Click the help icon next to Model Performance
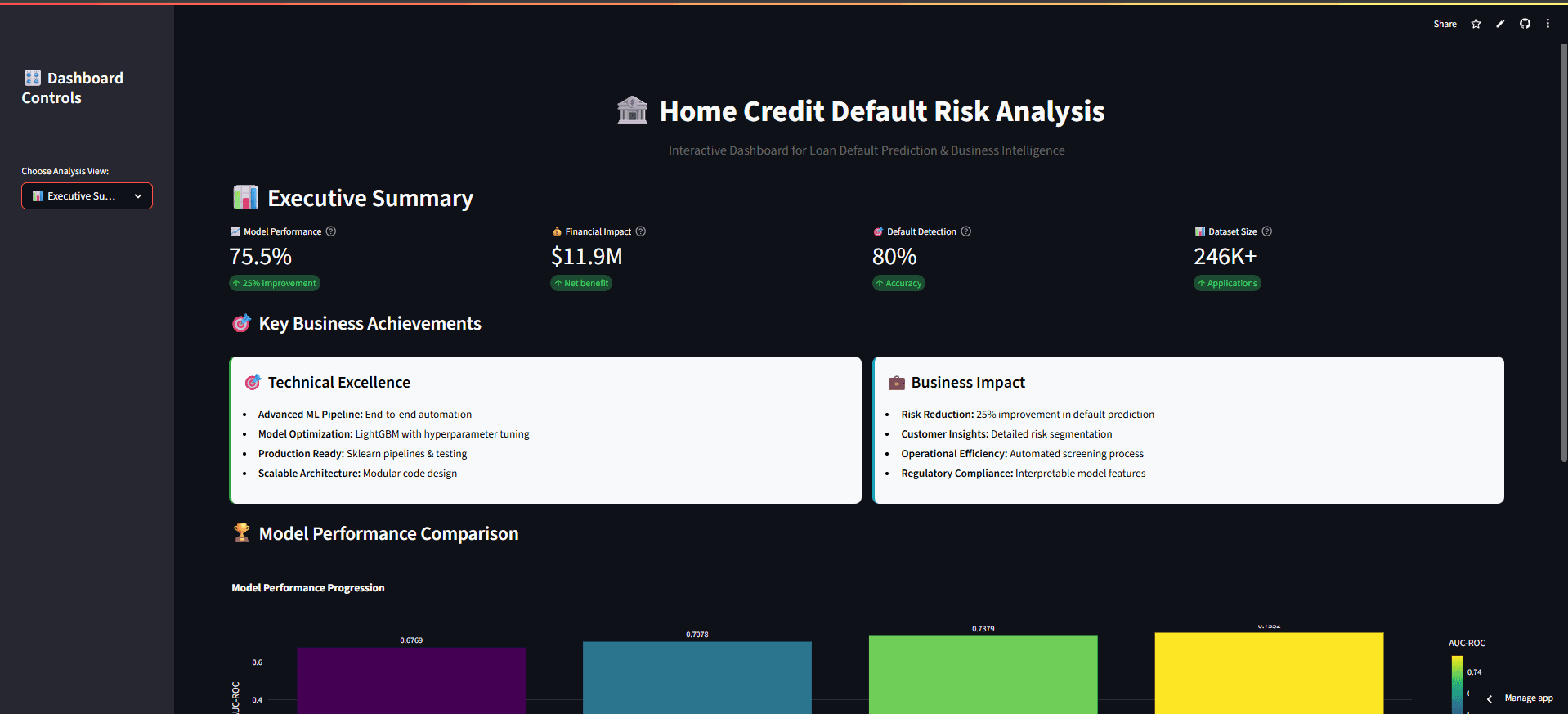 point(331,231)
